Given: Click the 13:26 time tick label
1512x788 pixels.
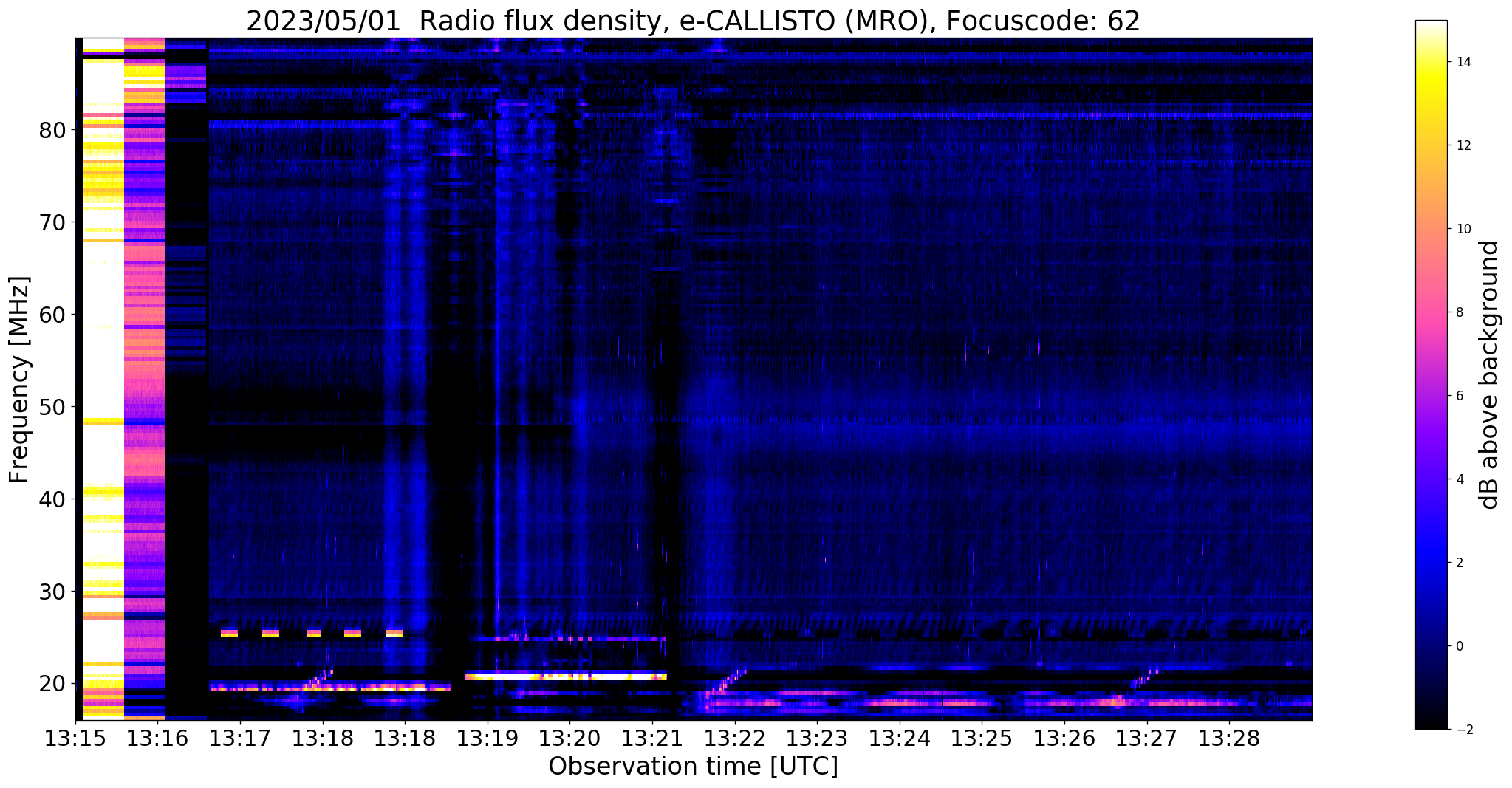Looking at the screenshot, I should point(1064,739).
